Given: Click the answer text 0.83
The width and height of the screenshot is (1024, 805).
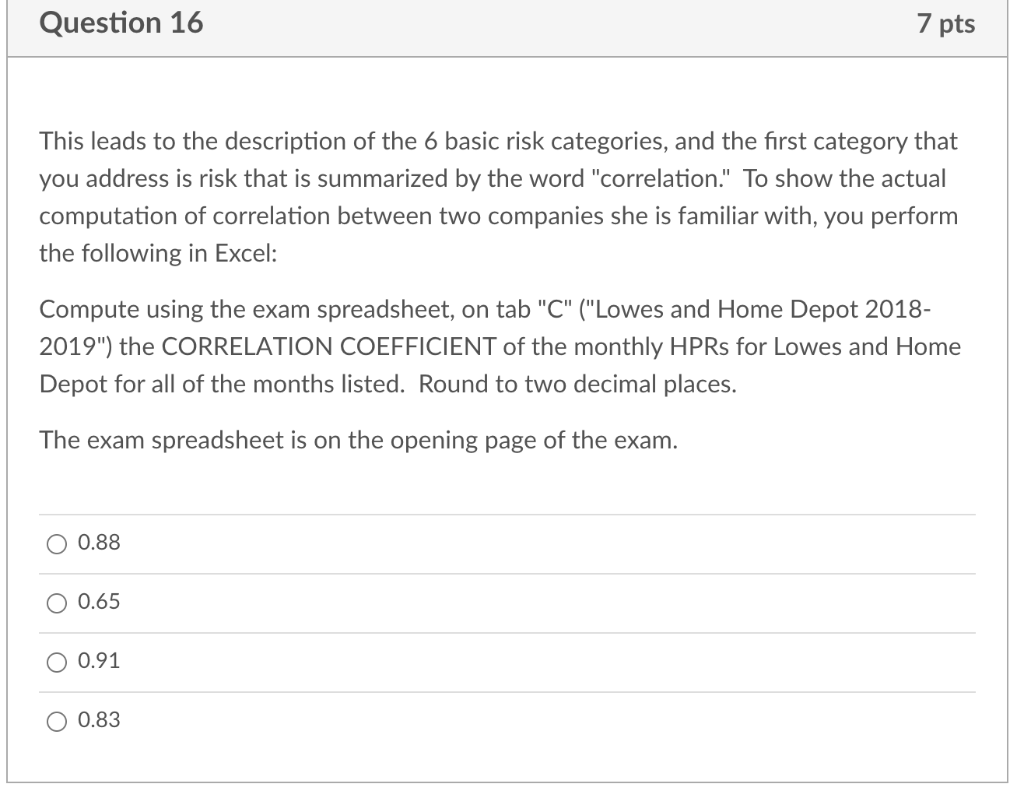Looking at the screenshot, I should click(98, 720).
